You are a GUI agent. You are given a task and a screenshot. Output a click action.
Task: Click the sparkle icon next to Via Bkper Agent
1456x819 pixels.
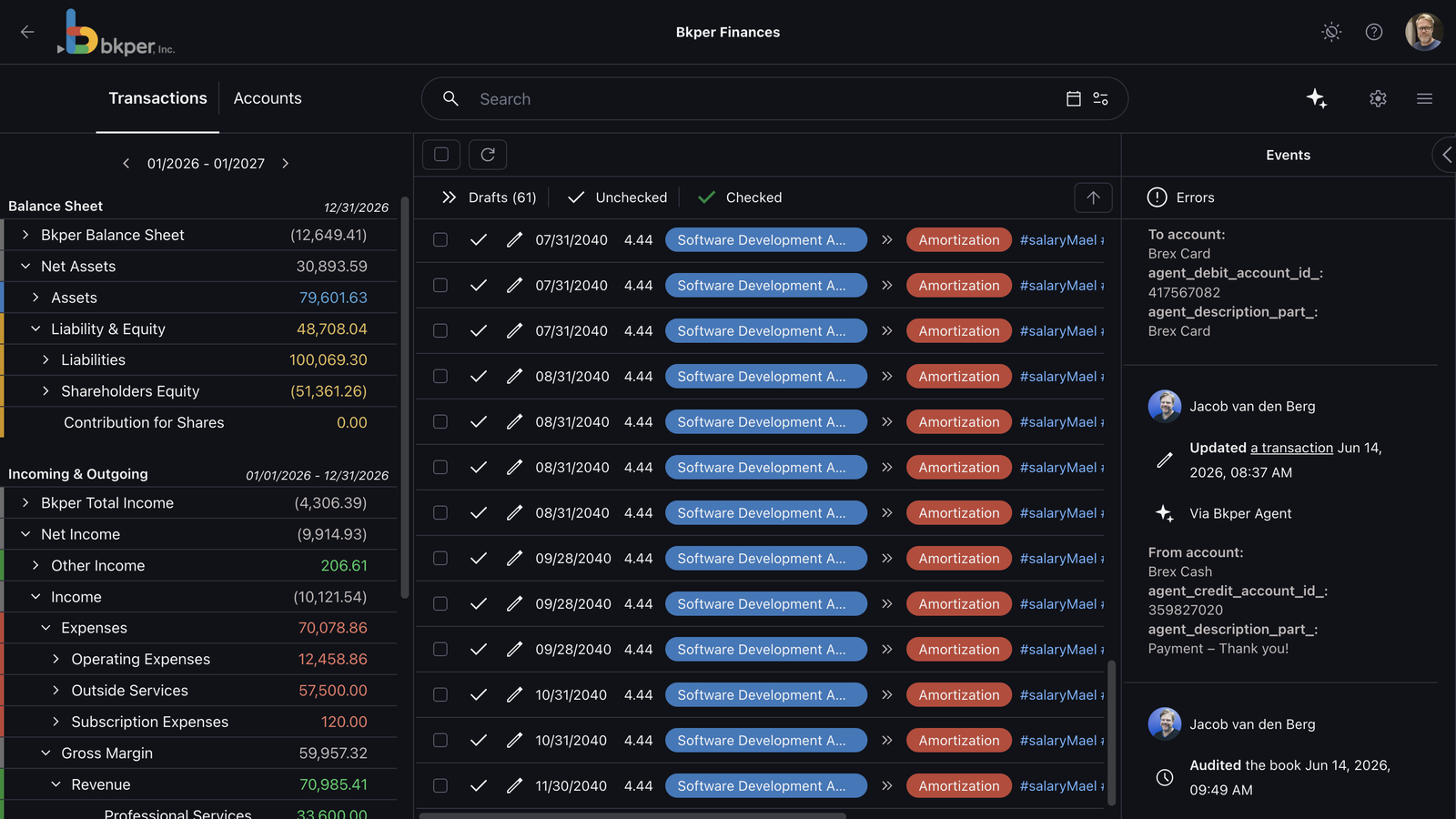[1165, 513]
